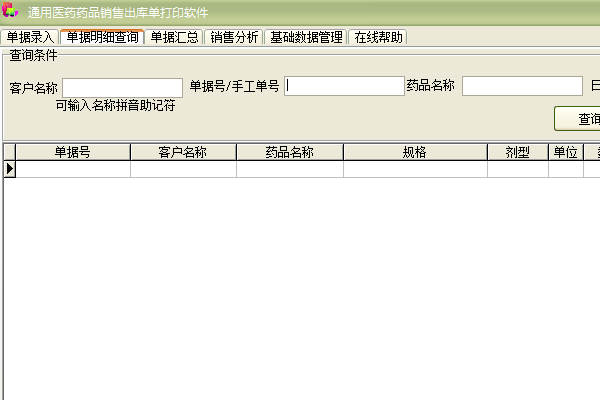600x400 pixels.
Task: Click the 剂型 column header
Action: 517,152
